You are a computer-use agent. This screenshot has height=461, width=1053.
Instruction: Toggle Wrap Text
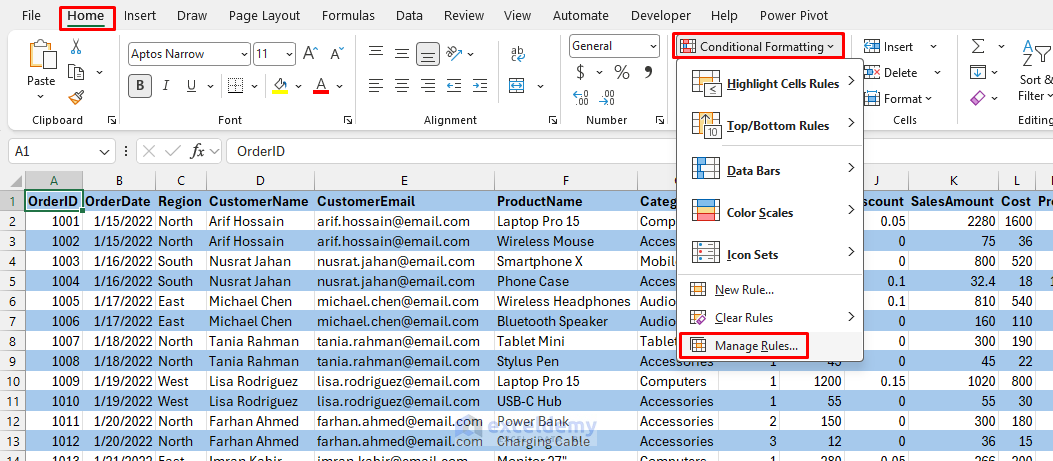pyautogui.click(x=517, y=53)
